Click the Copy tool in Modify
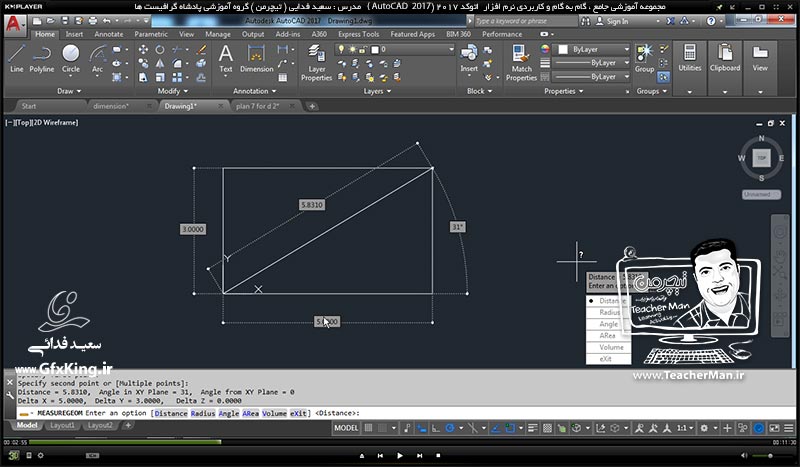Viewport: 800px width, 467px height. (x=143, y=63)
